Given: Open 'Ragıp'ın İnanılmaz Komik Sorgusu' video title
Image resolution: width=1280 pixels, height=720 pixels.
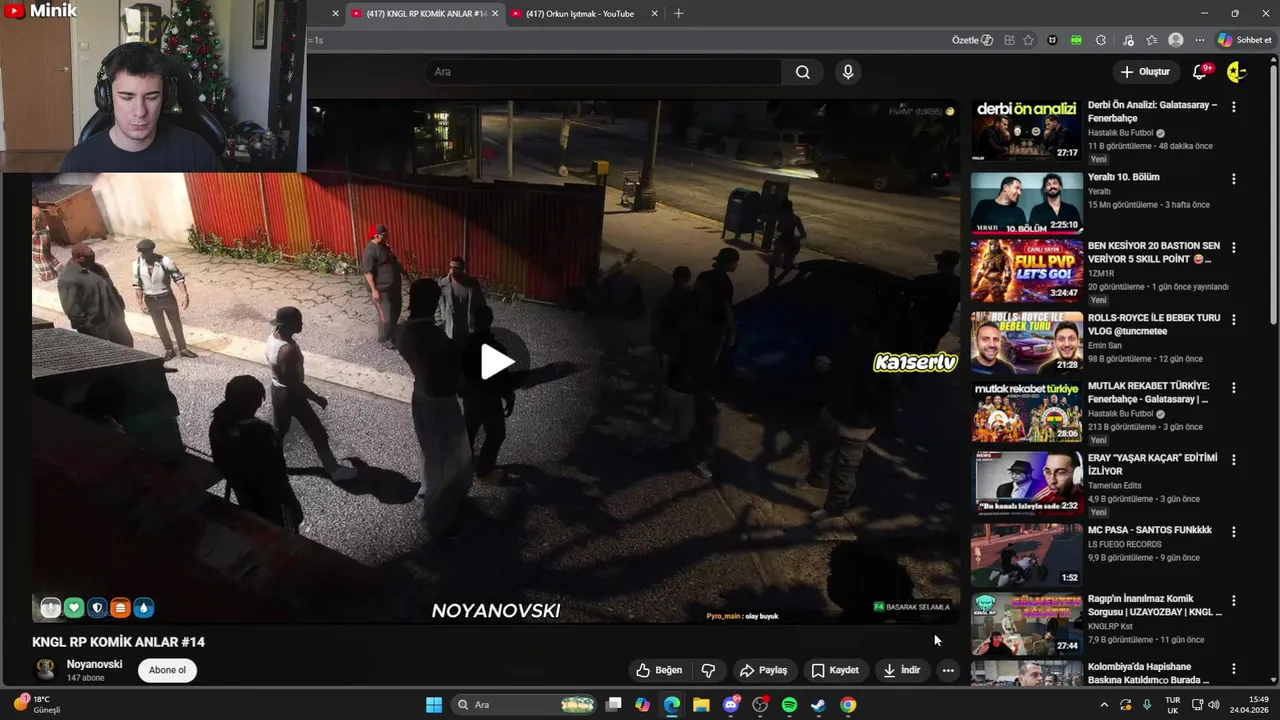Looking at the screenshot, I should tap(1155, 605).
